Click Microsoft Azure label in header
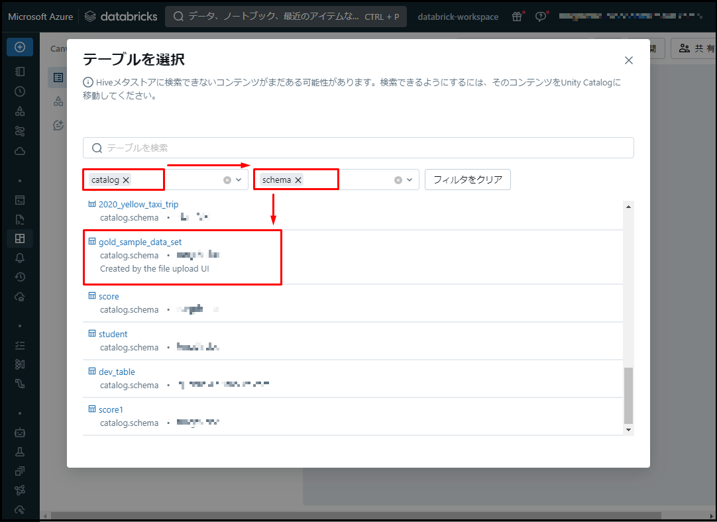 [40, 17]
